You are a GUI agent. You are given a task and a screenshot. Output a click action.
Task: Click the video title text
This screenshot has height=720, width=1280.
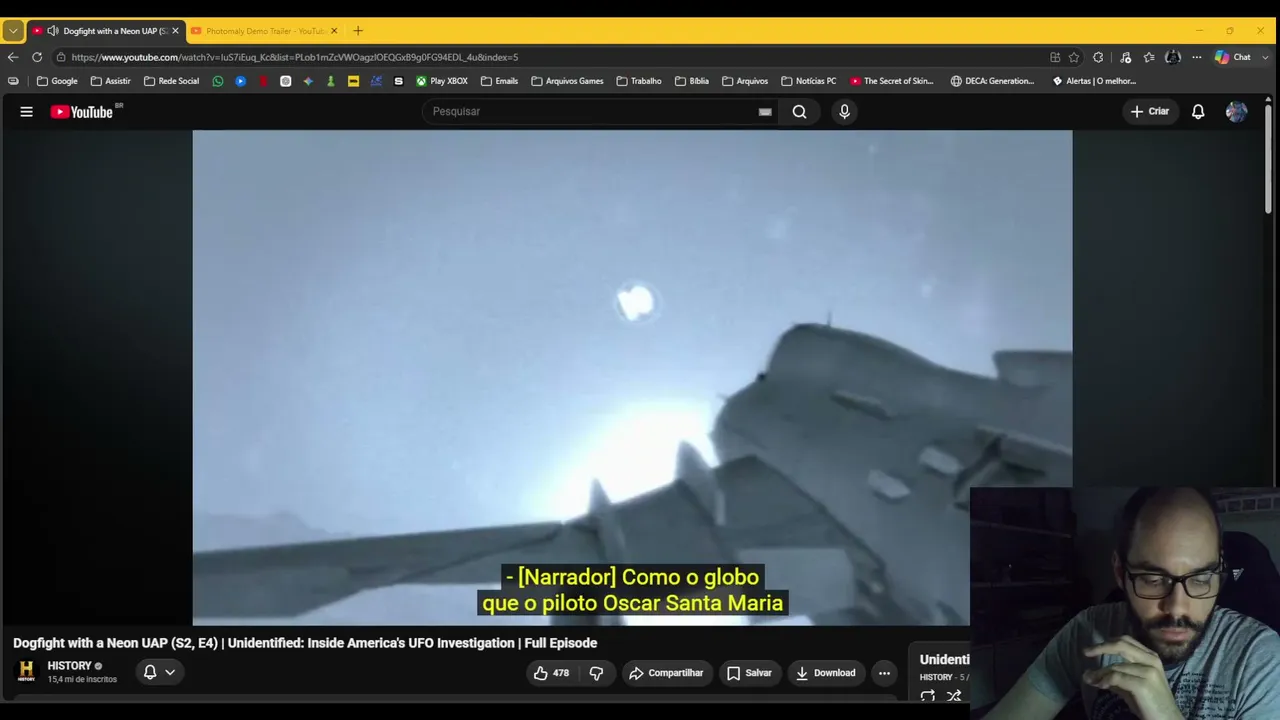point(305,643)
